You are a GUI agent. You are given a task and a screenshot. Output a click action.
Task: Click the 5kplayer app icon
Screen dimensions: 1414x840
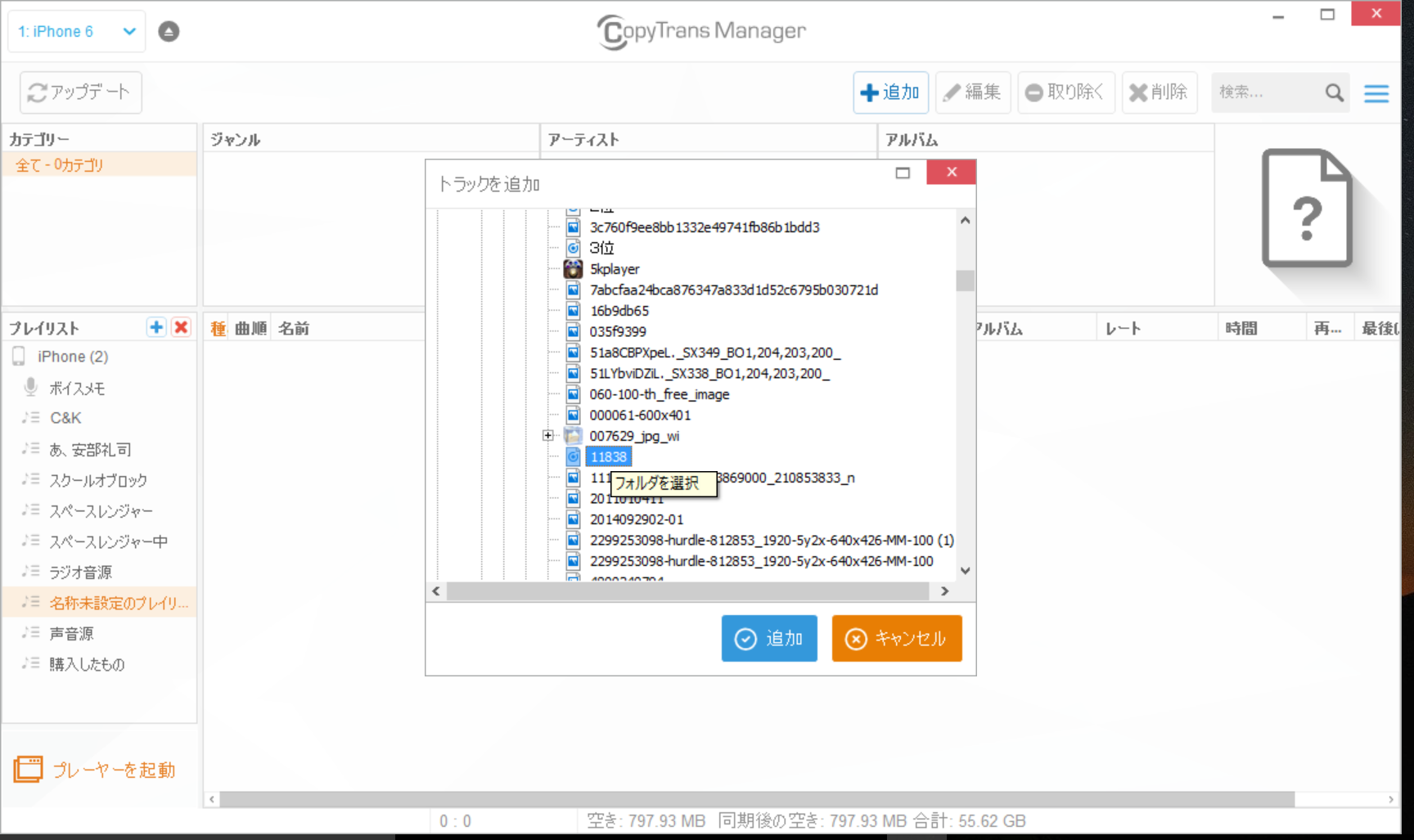[573, 269]
